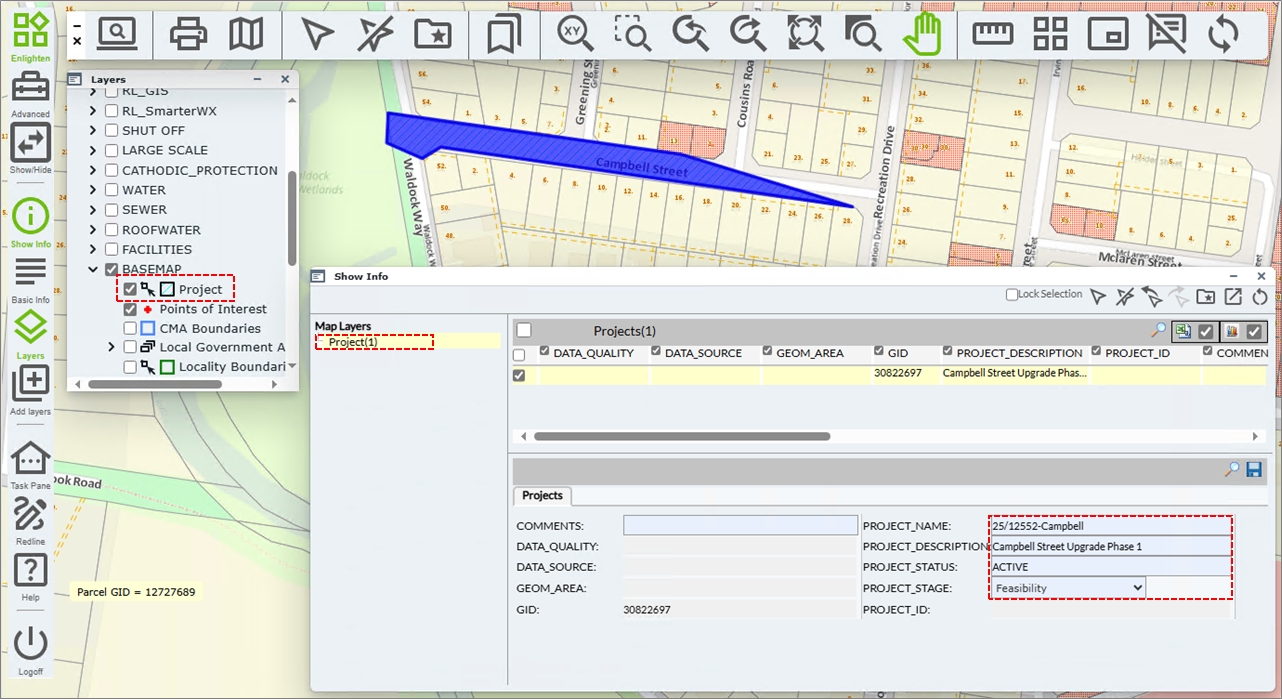The width and height of the screenshot is (1282, 699).
Task: Open the PROJECT_STAGE dropdown
Action: click(x=1067, y=588)
